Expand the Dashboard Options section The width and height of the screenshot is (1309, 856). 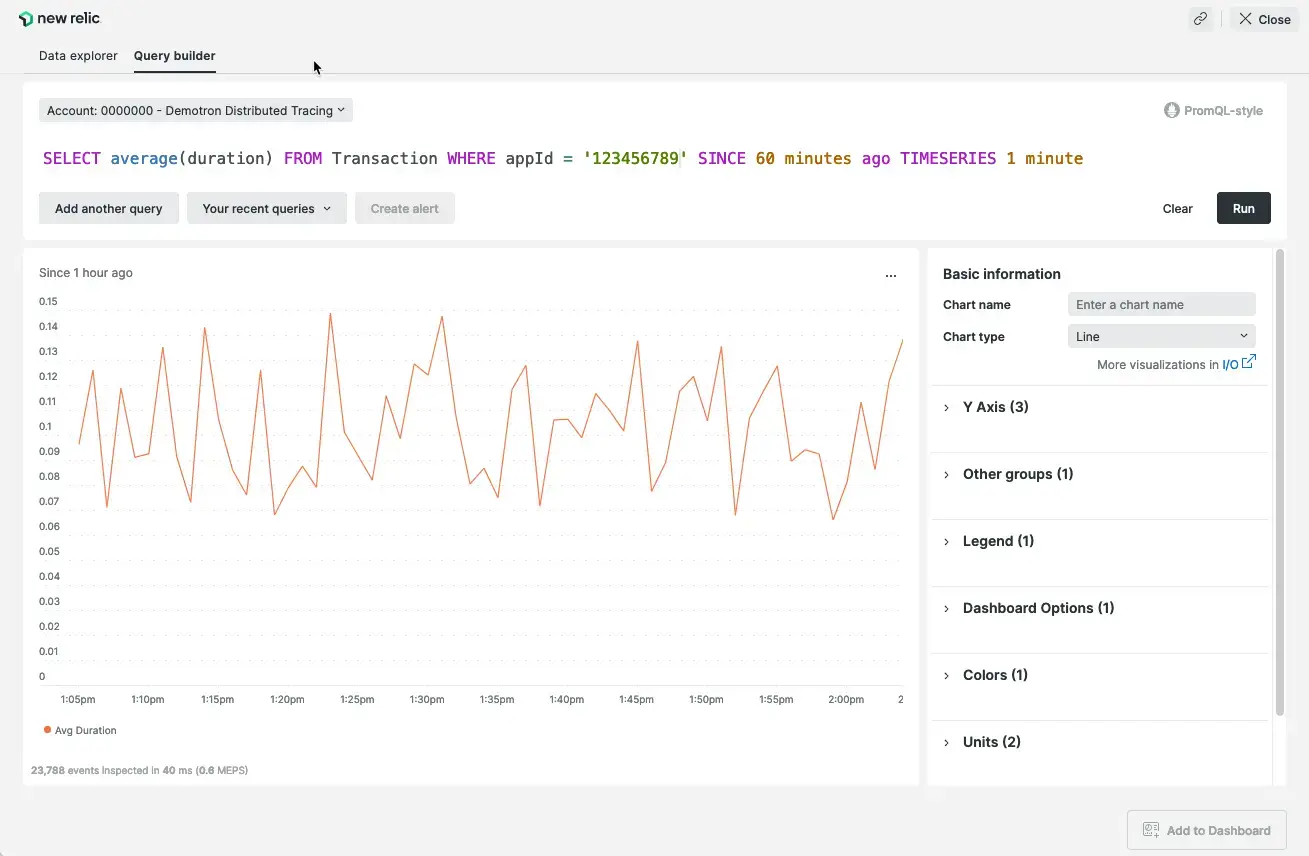coord(1037,608)
